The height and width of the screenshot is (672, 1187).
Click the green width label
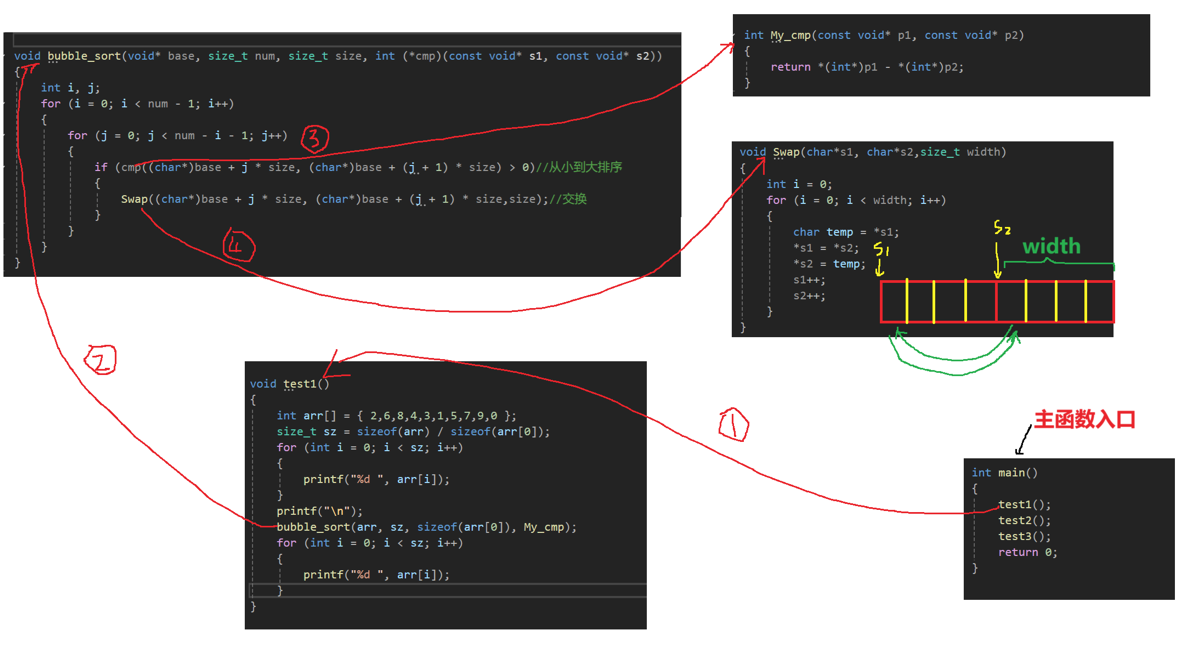[1050, 246]
